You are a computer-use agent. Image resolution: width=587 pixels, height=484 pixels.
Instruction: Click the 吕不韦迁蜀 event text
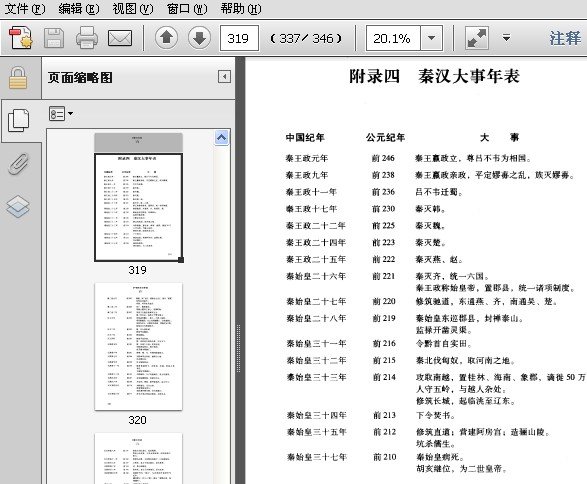click(440, 192)
